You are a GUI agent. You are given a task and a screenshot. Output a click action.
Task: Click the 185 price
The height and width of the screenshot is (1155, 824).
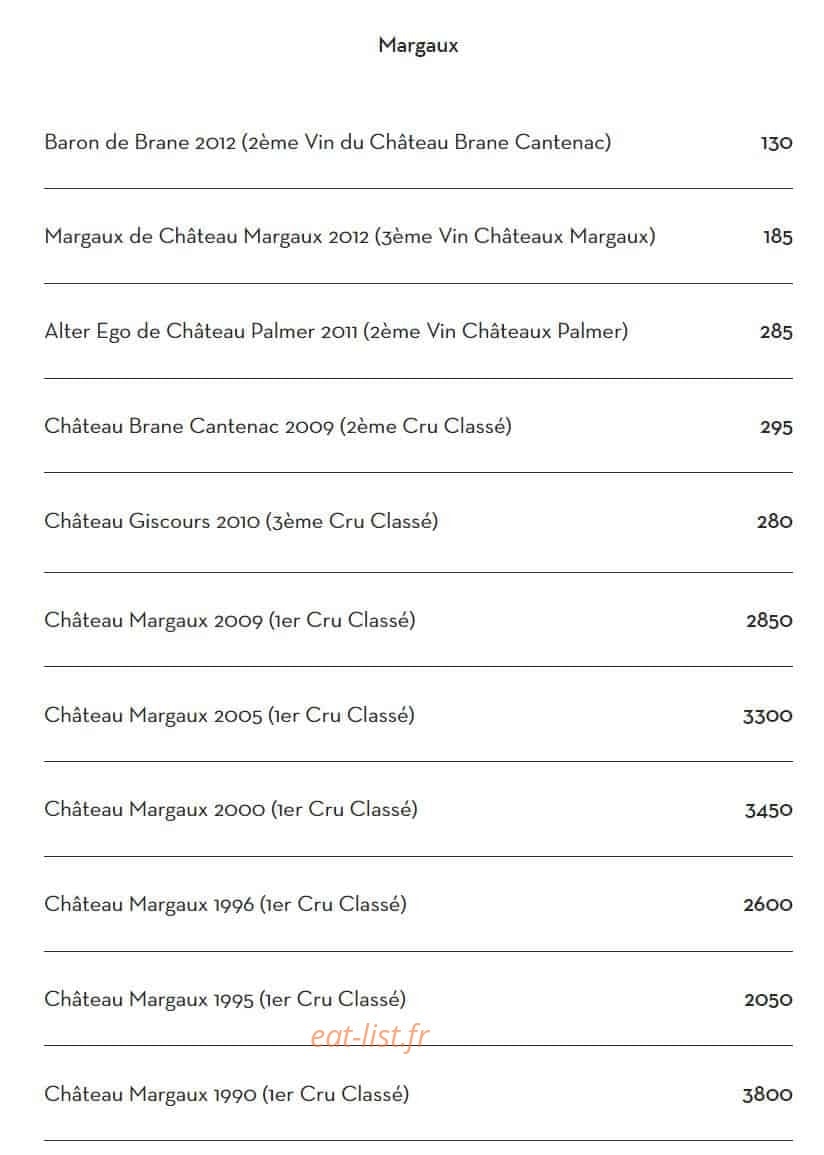778,237
